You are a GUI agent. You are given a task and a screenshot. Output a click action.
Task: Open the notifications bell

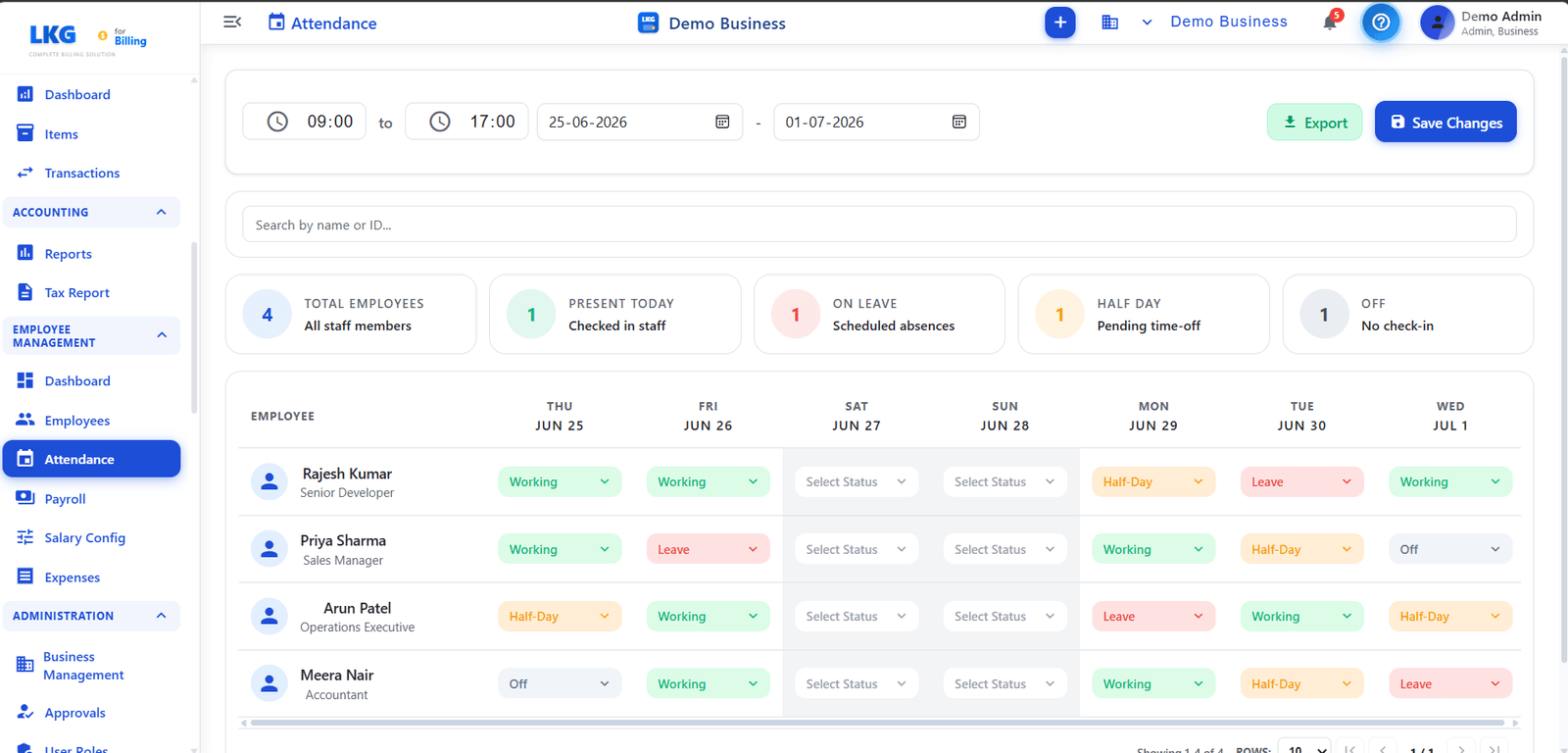point(1330,22)
